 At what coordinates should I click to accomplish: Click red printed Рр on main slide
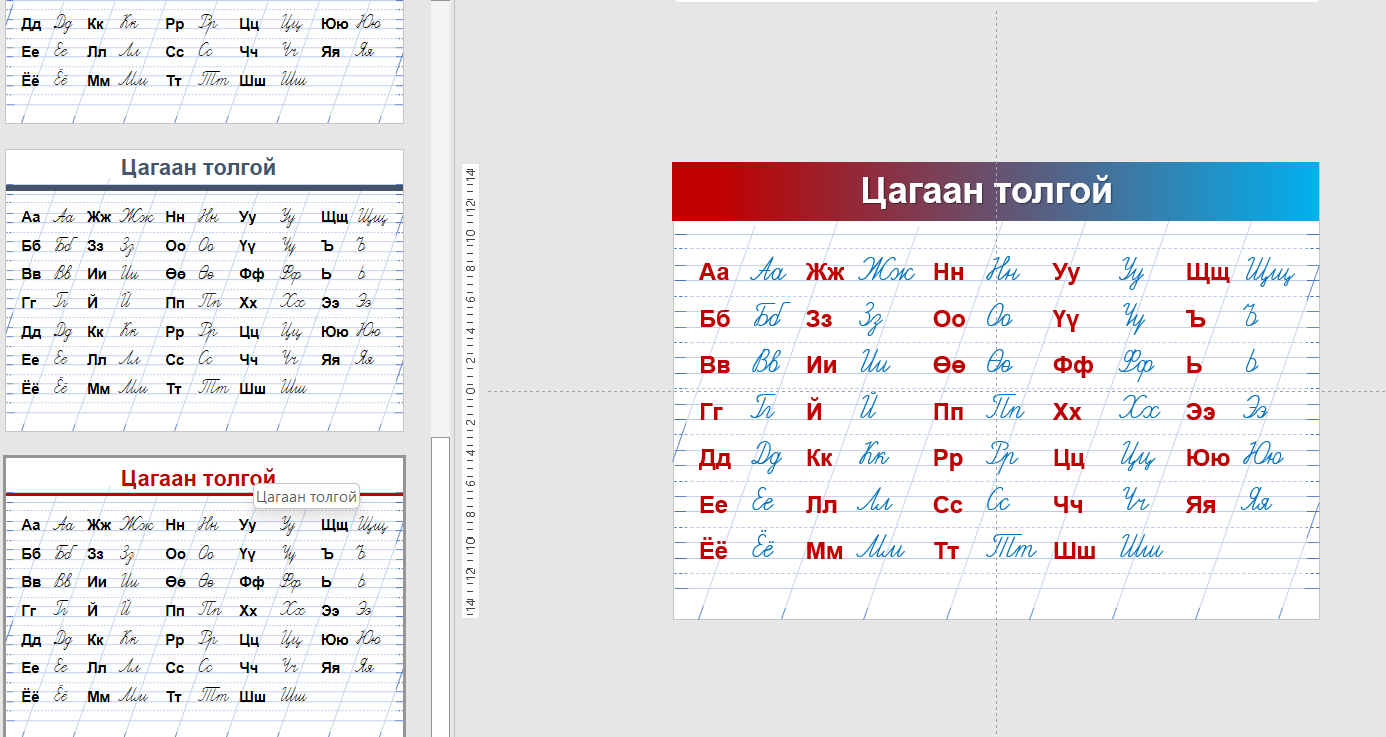coord(947,459)
